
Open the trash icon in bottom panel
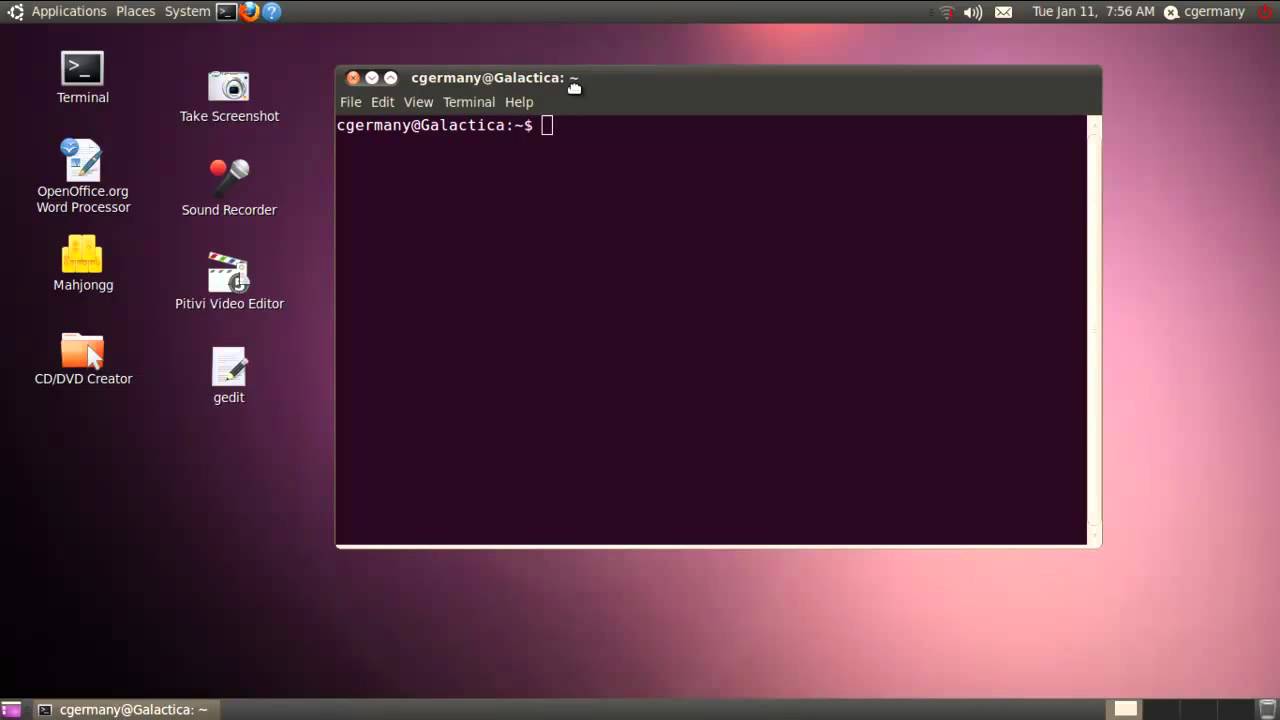(1267, 709)
